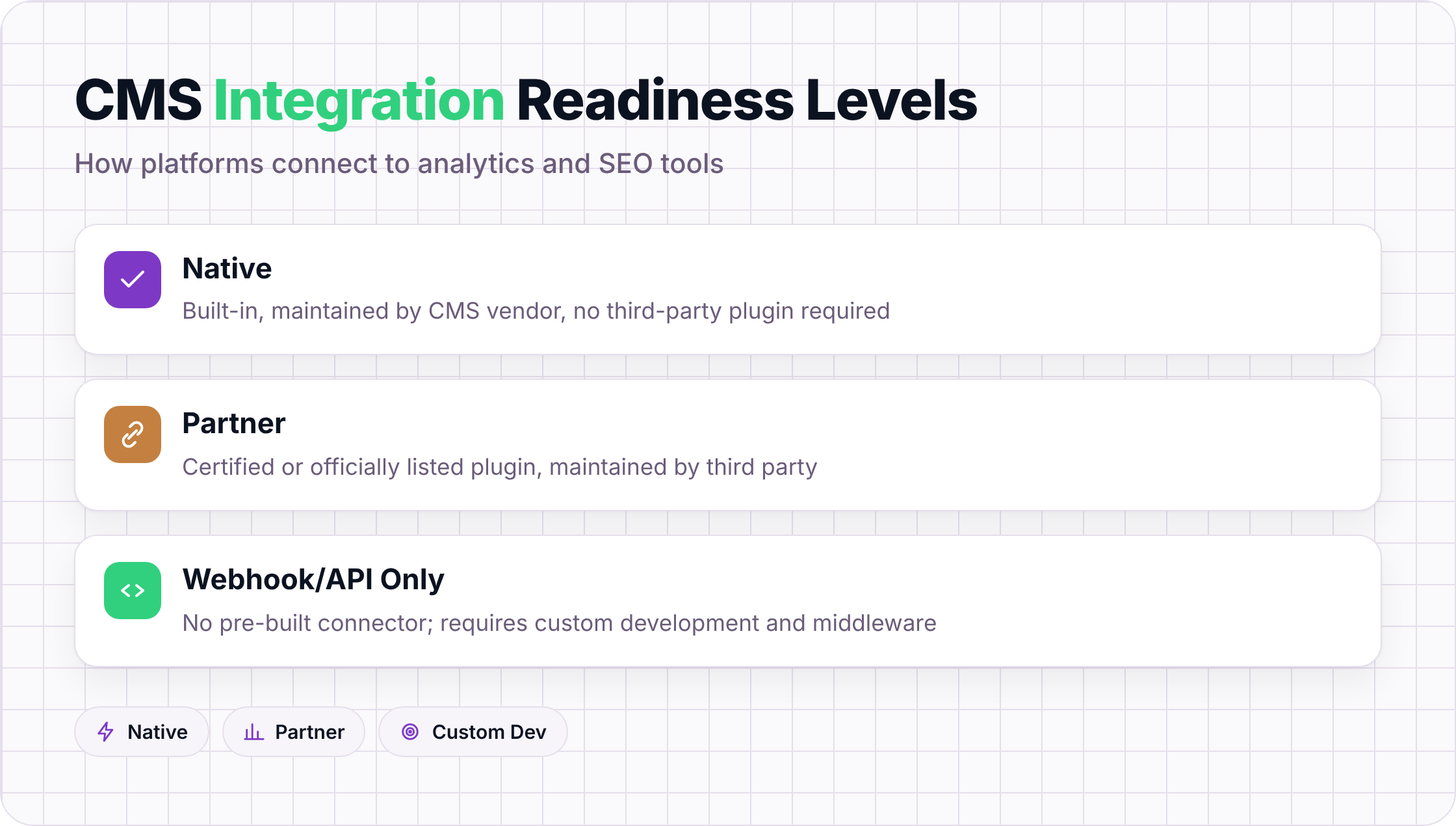This screenshot has width=1456, height=826.
Task: Select the Native pill at the bottom
Action: 142,732
